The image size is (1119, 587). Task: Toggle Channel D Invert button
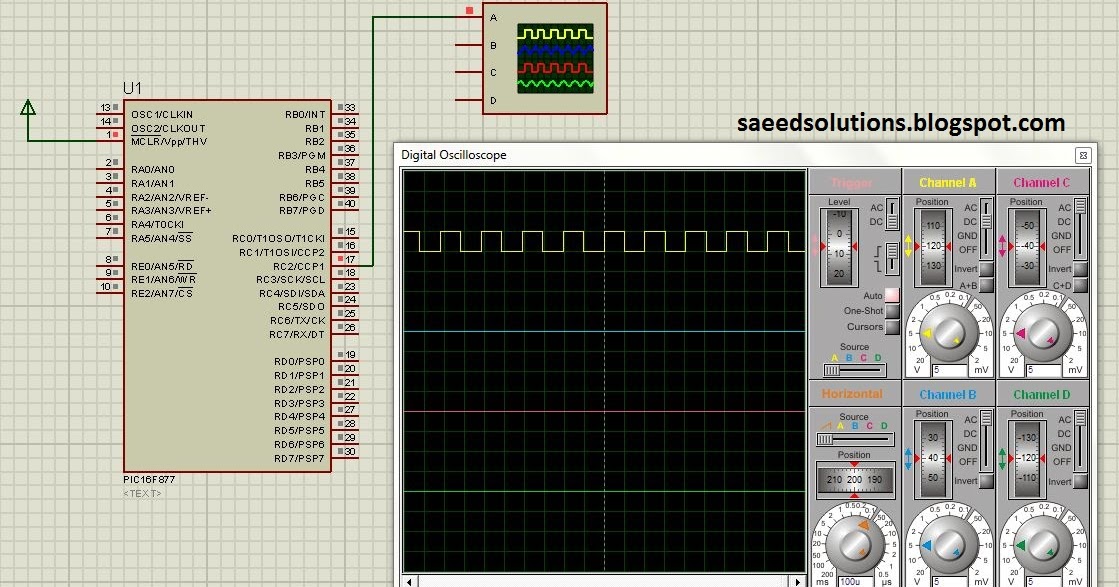coord(1080,481)
